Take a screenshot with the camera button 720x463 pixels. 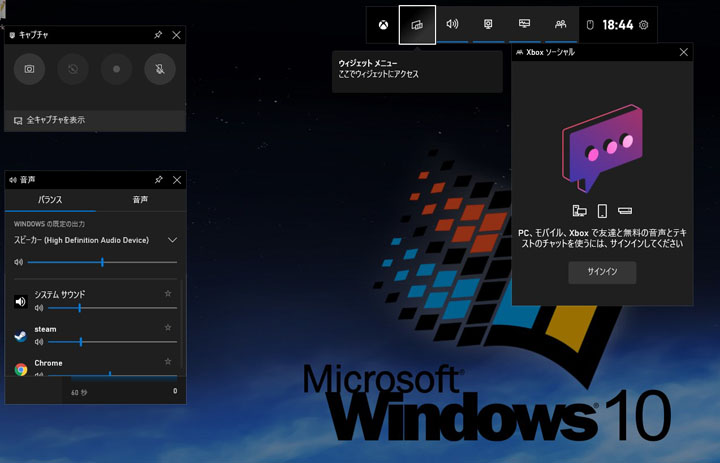(x=29, y=69)
